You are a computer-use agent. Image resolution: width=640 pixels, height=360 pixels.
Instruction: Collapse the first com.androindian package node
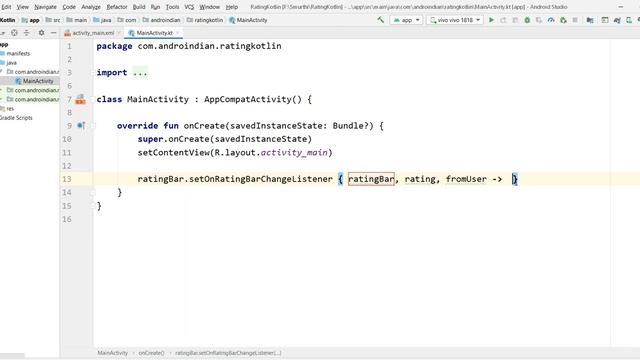pyautogui.click(x=2, y=72)
